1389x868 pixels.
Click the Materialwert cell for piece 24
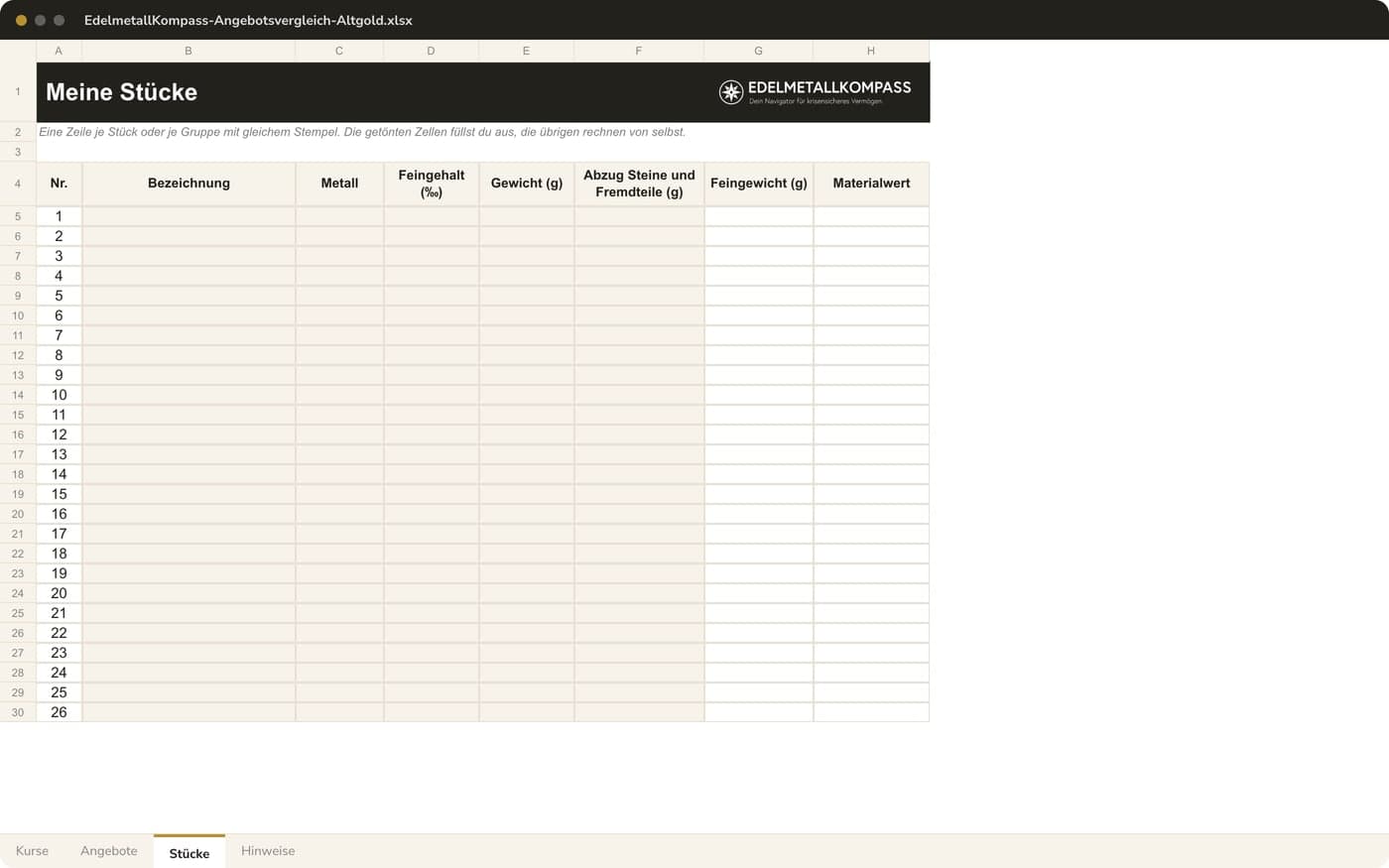(871, 673)
